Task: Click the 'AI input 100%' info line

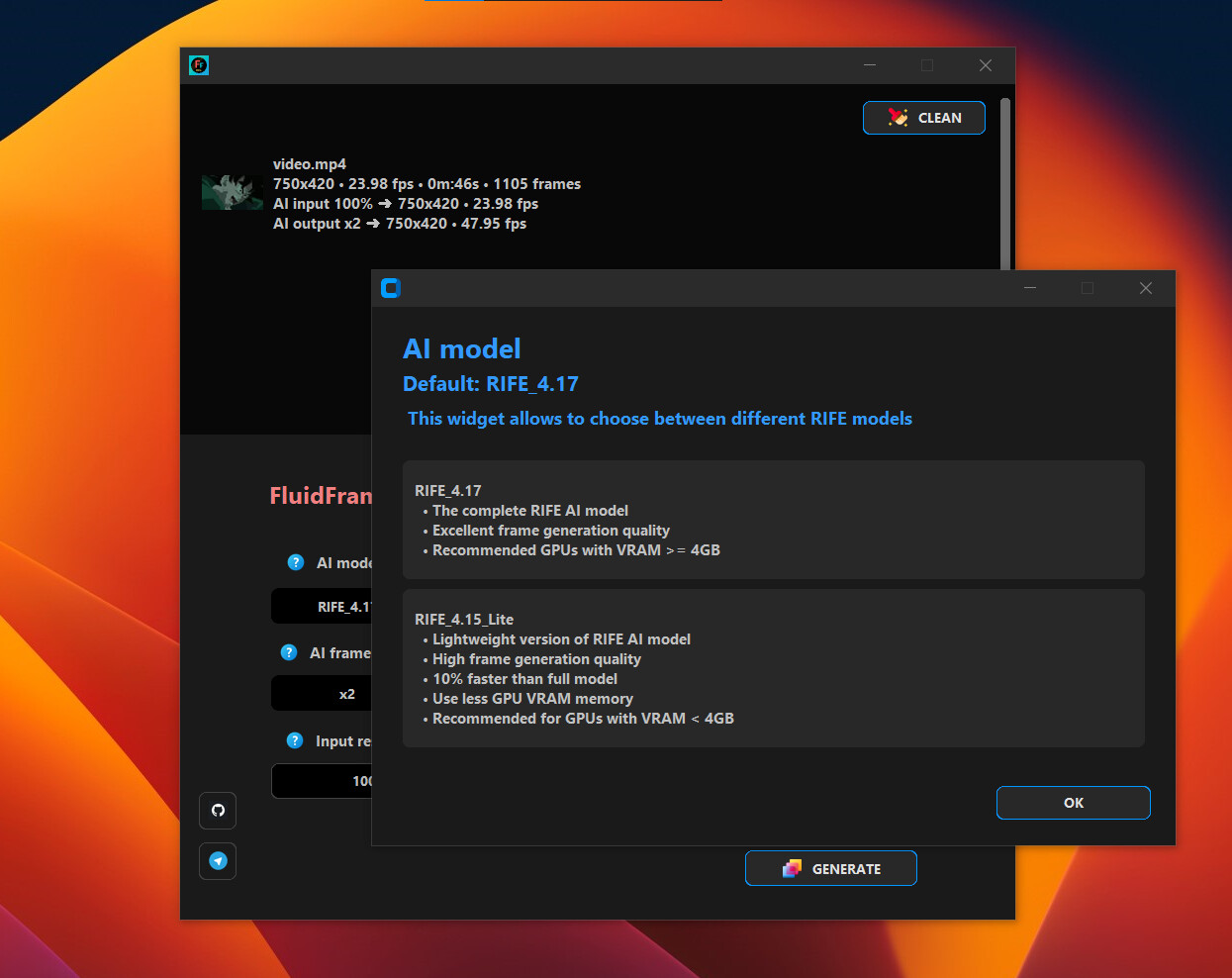Action: pyautogui.click(x=406, y=204)
